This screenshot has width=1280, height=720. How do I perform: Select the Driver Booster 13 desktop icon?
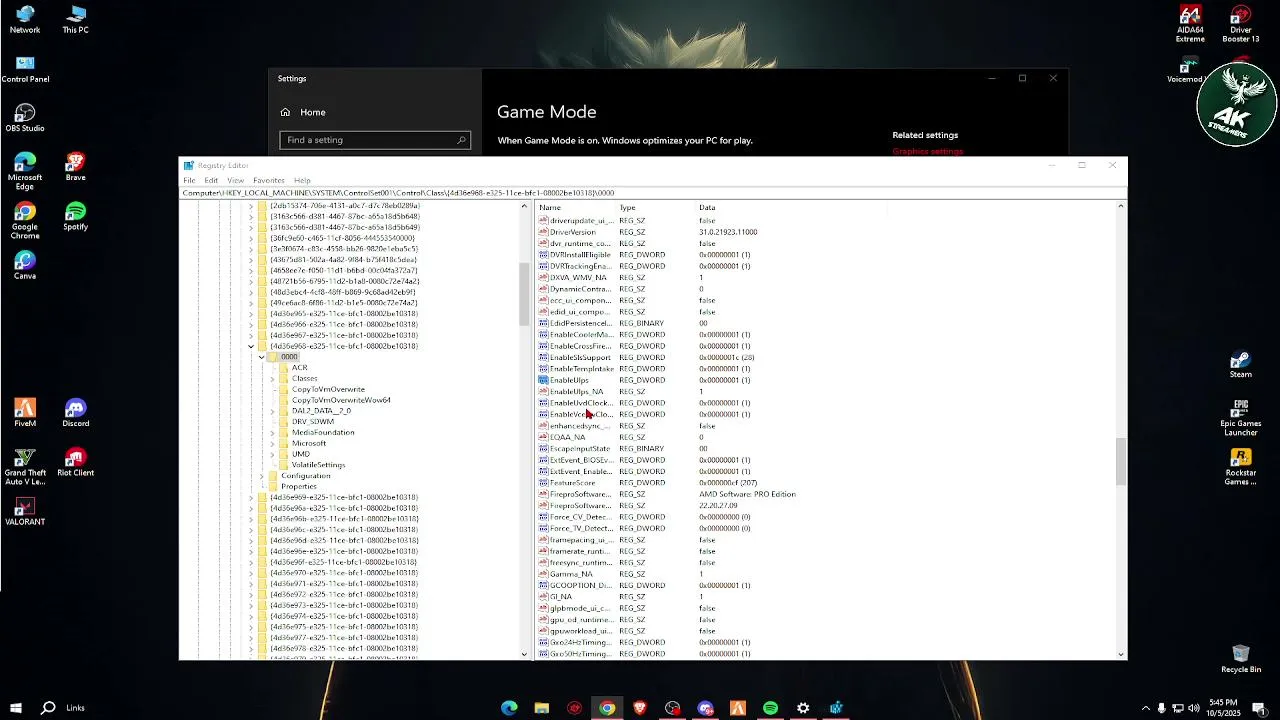coord(1241,24)
